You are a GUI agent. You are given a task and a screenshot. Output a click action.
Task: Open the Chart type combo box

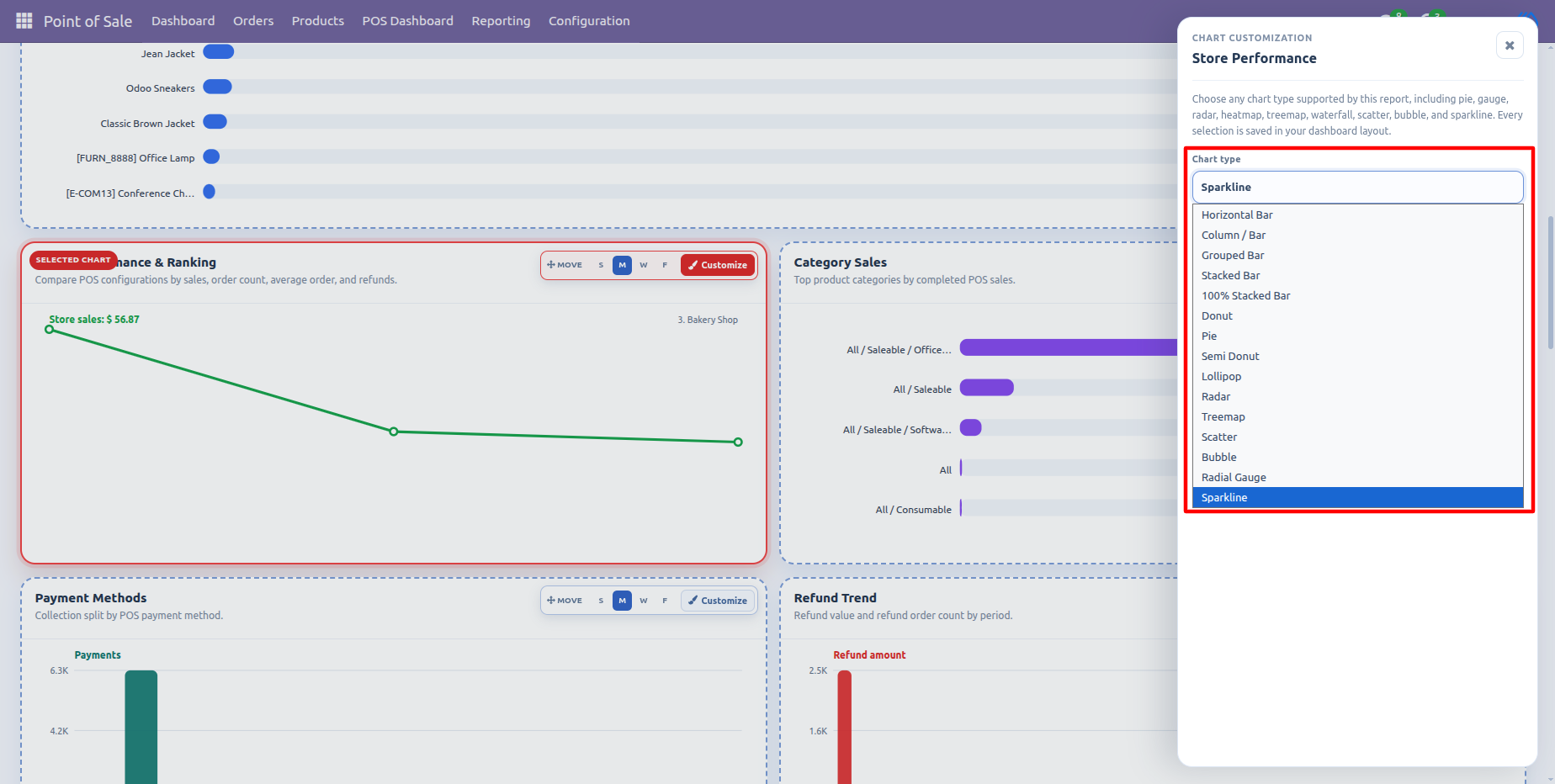point(1357,187)
